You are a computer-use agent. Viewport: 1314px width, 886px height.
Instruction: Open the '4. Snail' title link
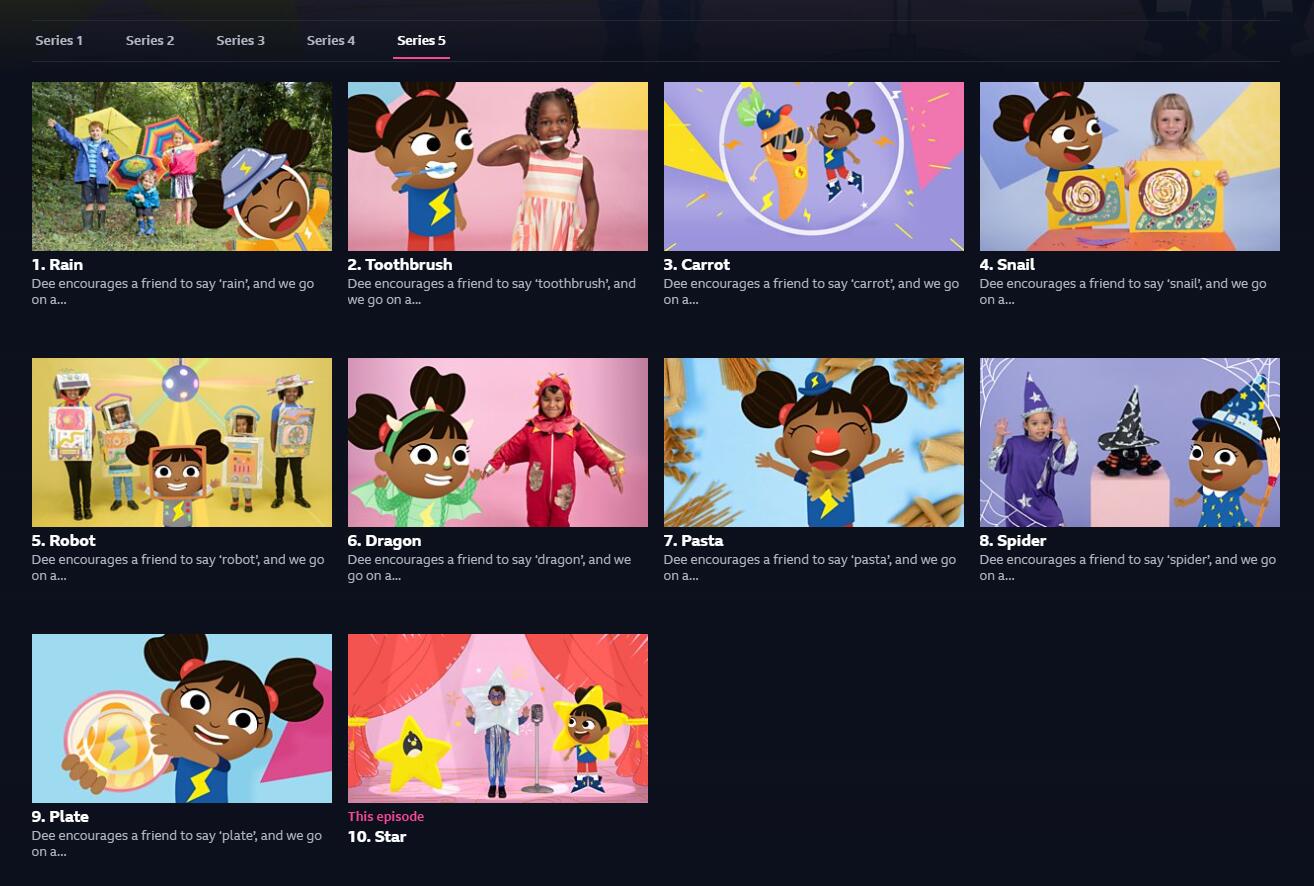[1007, 265]
